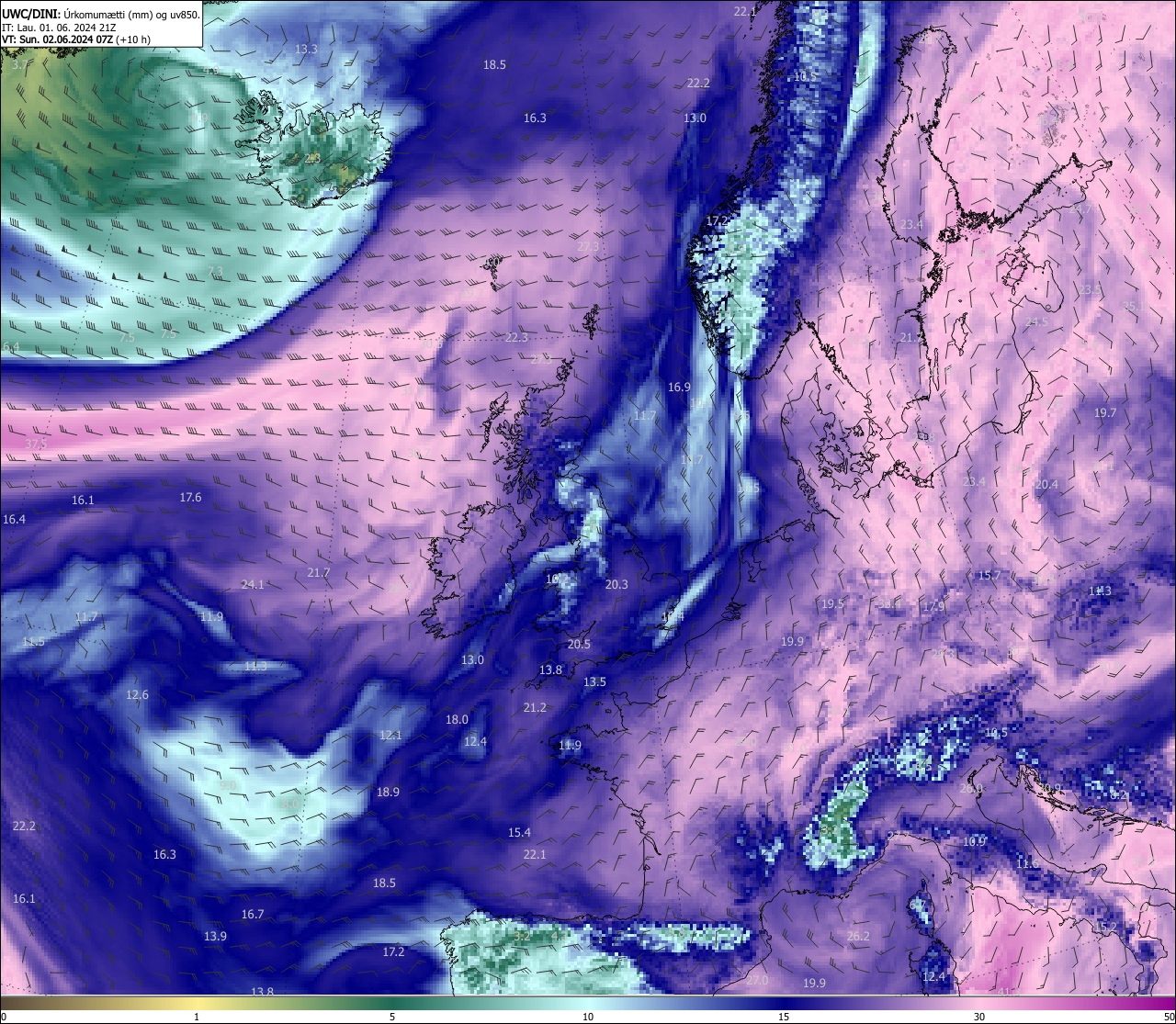
Task: Click the 18.0 value on the map
Action: [457, 719]
